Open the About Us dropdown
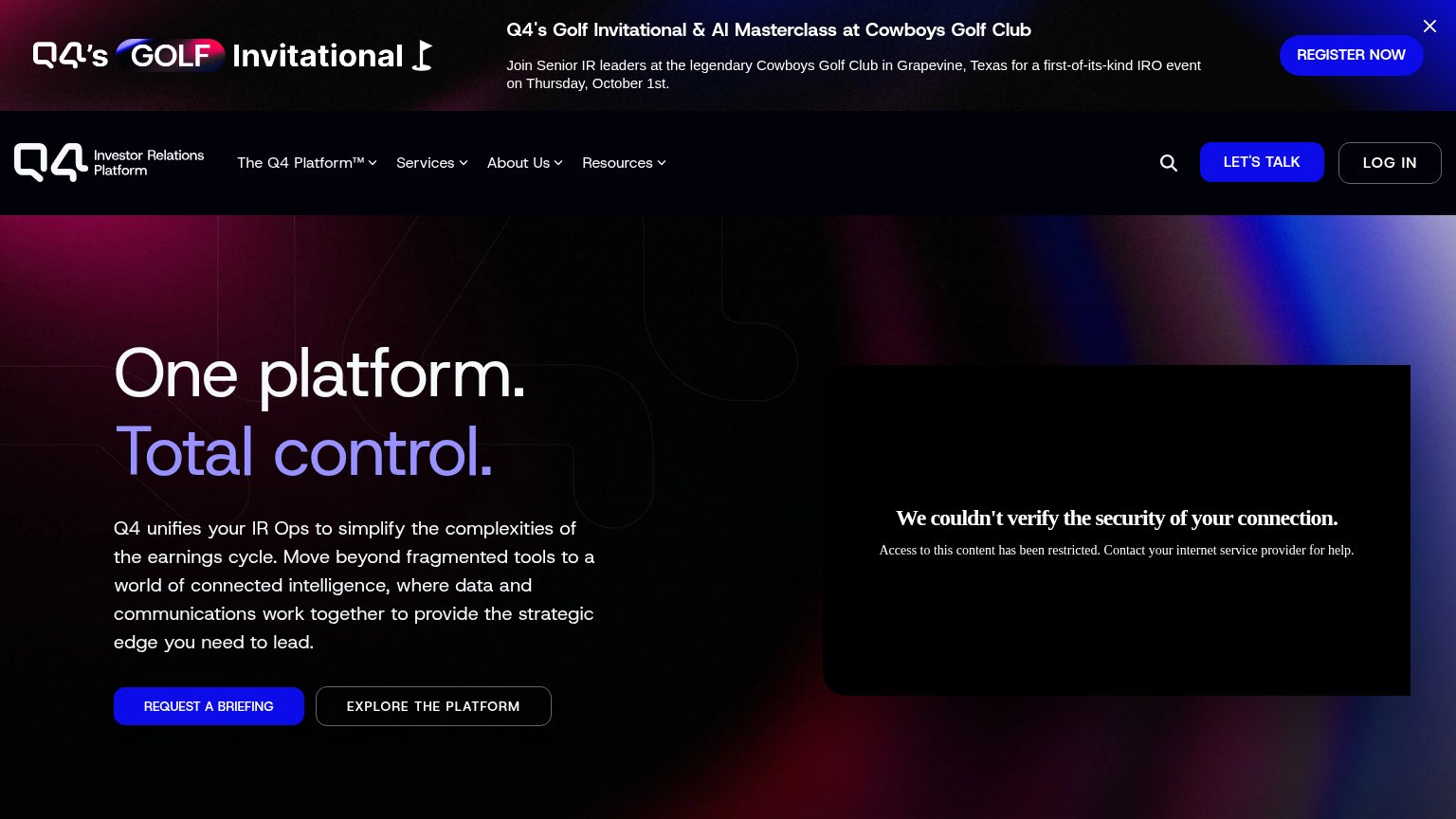 [x=525, y=163]
